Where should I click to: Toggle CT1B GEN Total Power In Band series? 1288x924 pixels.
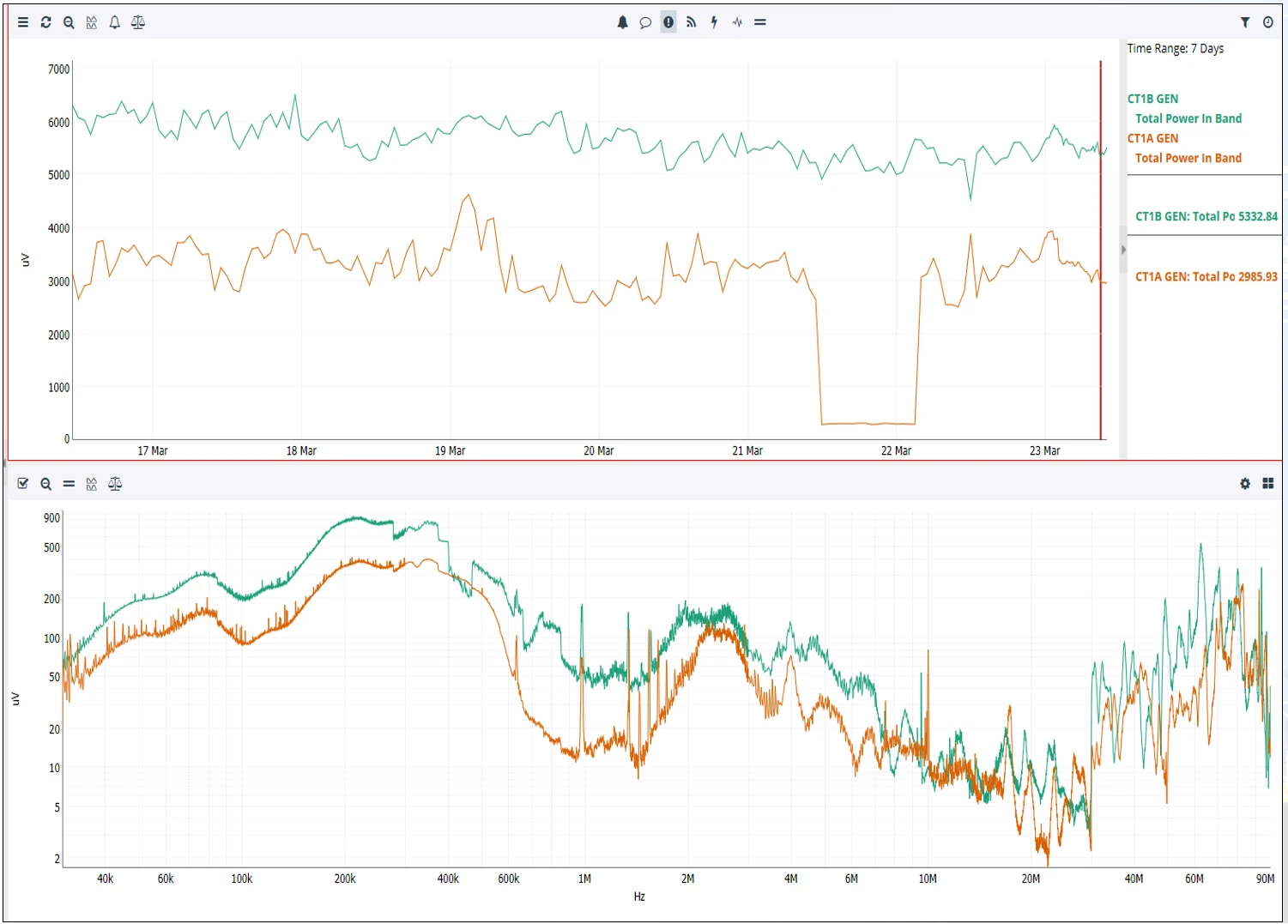1188,118
